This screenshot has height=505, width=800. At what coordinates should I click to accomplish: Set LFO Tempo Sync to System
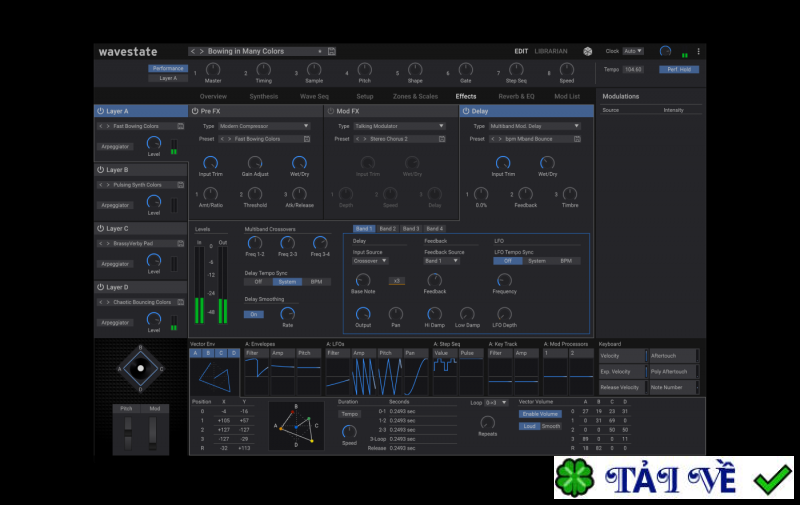pos(537,261)
